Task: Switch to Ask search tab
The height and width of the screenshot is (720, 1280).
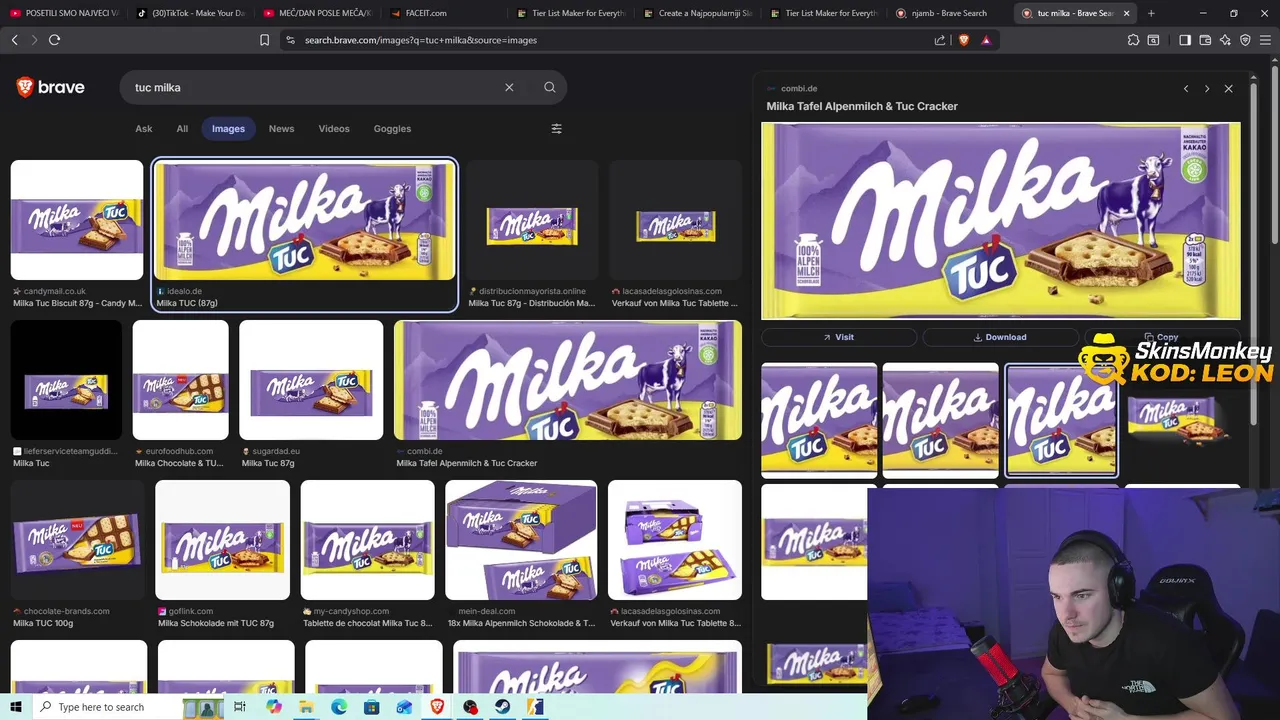Action: click(x=144, y=128)
